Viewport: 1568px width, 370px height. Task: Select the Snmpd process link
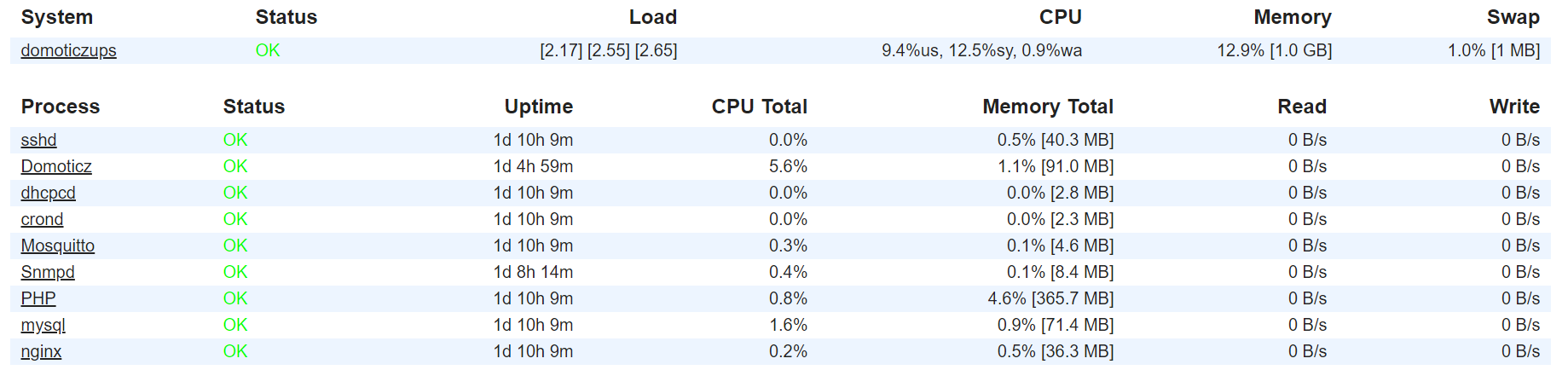(x=48, y=272)
